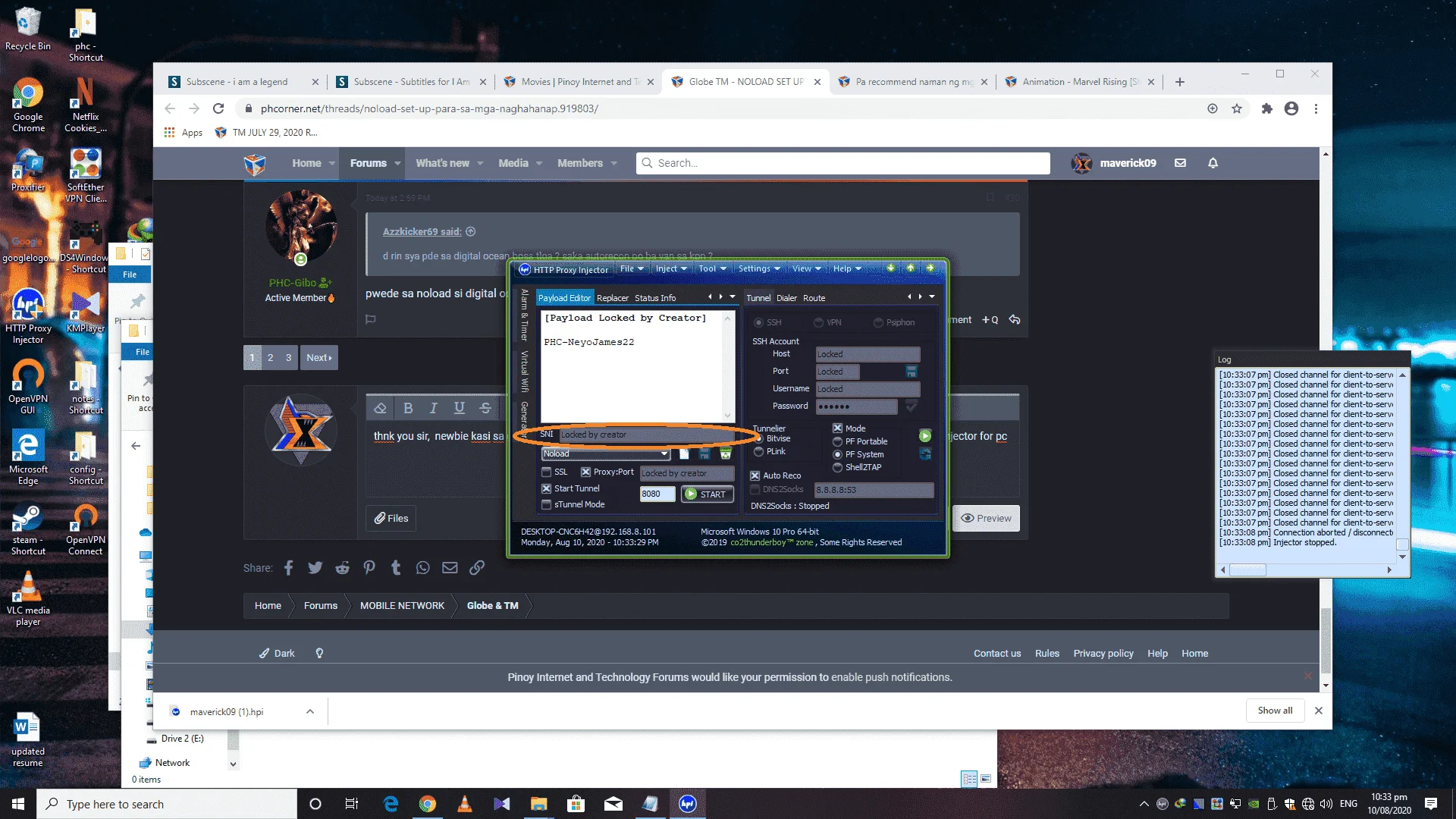Open File Explorer from the taskbar
Screen dimensions: 1456x819
pyautogui.click(x=539, y=804)
